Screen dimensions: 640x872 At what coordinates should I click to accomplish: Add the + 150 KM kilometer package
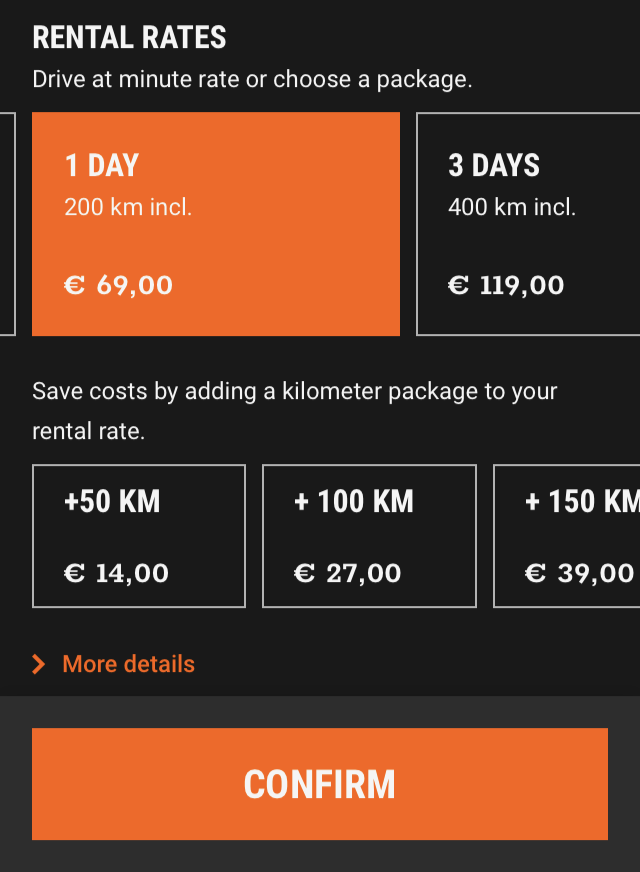(567, 536)
